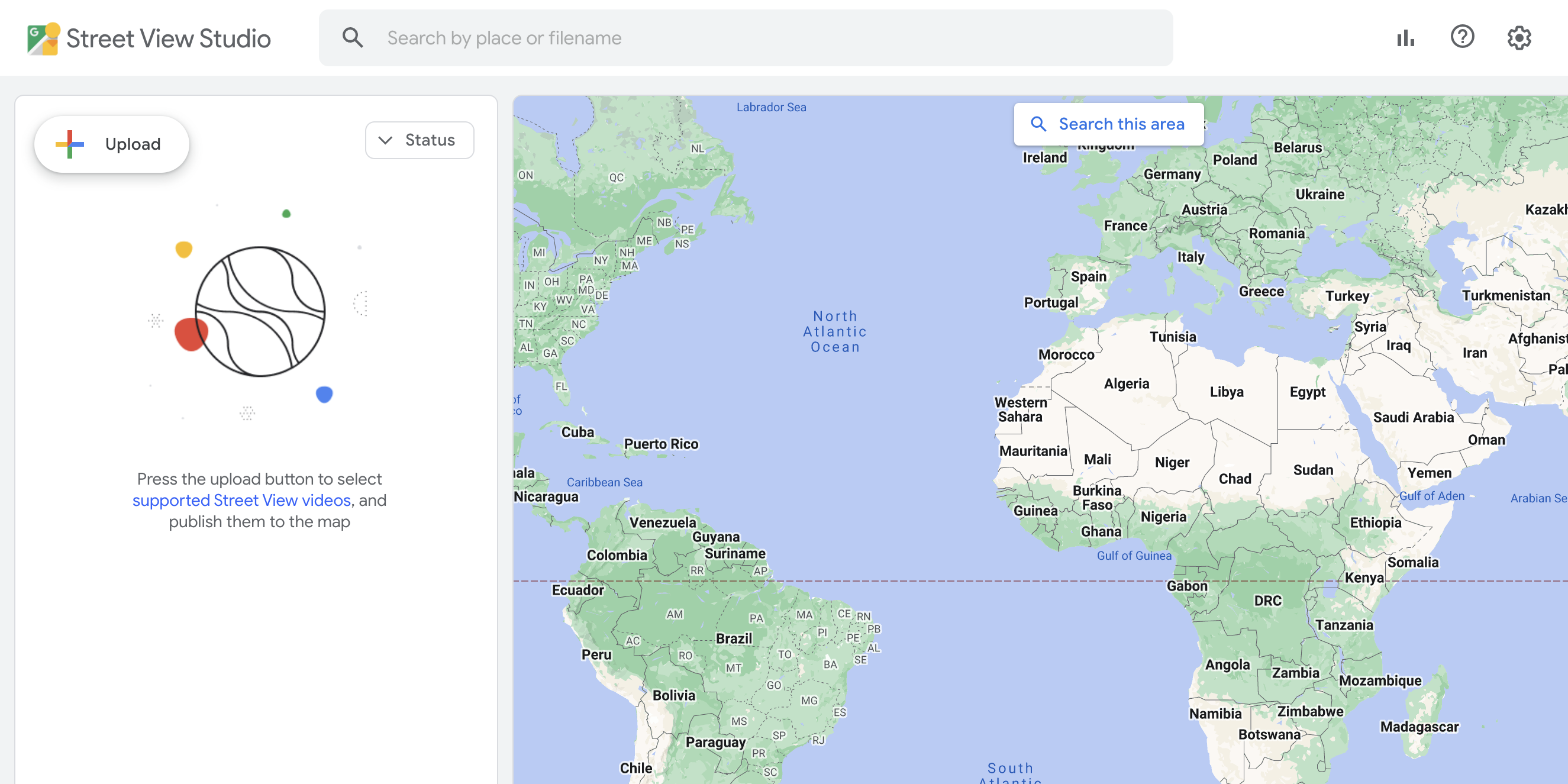Image resolution: width=1568 pixels, height=784 pixels.
Task: Click the magnifier icon in search bar
Action: pyautogui.click(x=353, y=38)
